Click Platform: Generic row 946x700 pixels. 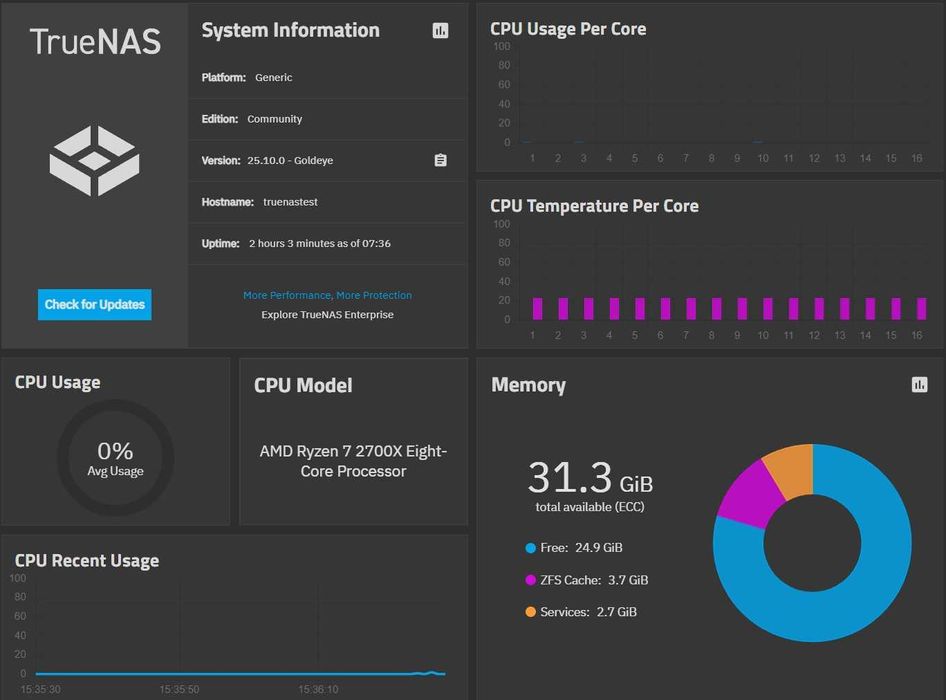328,77
